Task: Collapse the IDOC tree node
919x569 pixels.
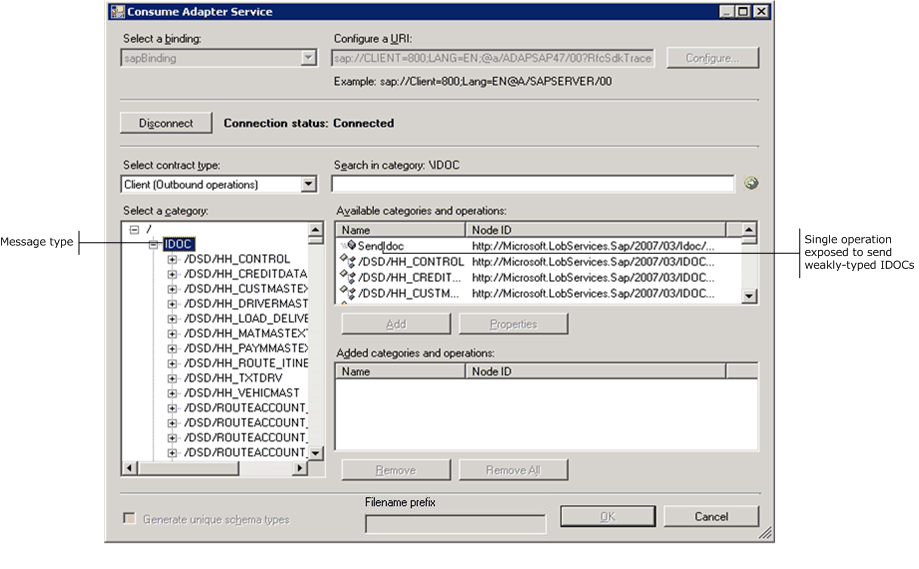Action: [x=154, y=244]
